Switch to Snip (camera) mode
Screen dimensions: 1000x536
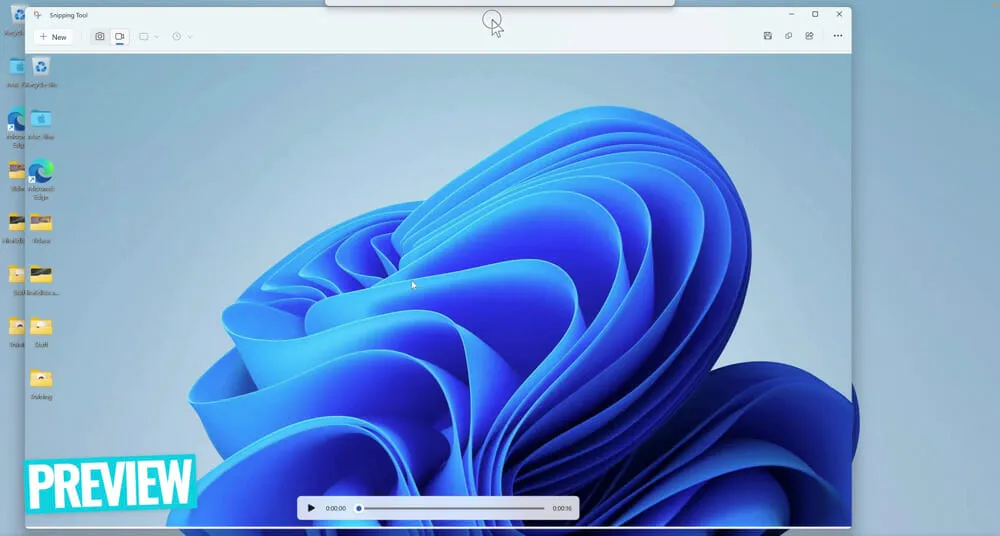click(99, 37)
